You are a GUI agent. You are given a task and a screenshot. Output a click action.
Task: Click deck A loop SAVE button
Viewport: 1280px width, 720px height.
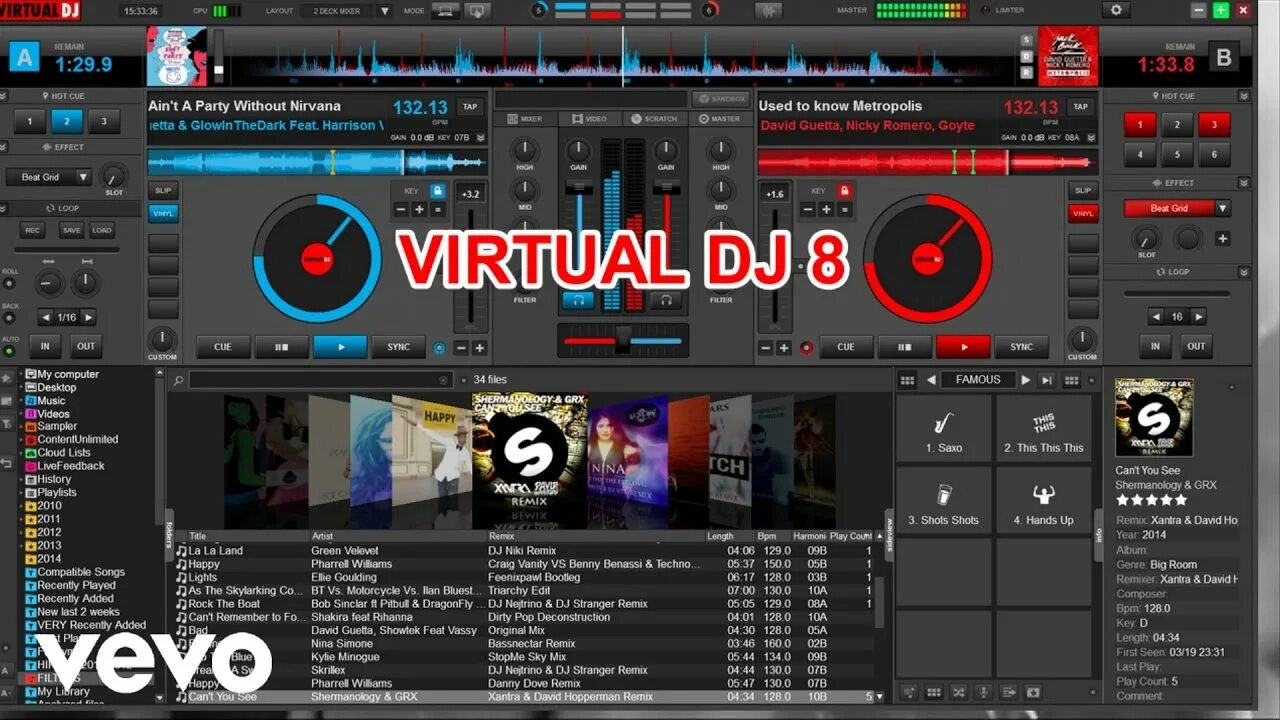tap(71, 230)
